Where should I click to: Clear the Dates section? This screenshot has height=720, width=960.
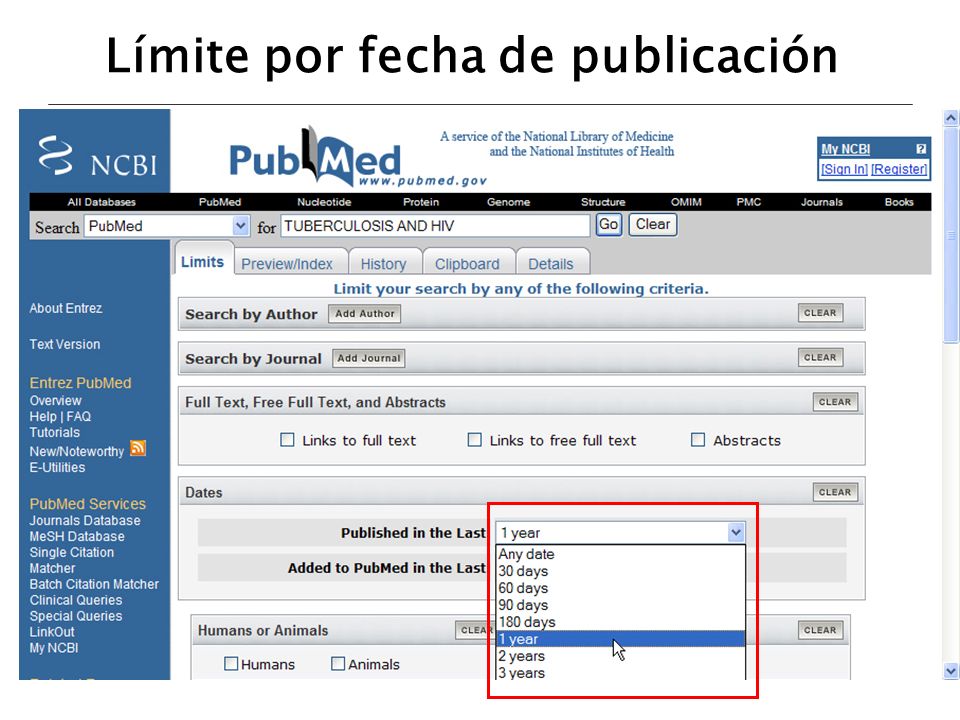[834, 492]
